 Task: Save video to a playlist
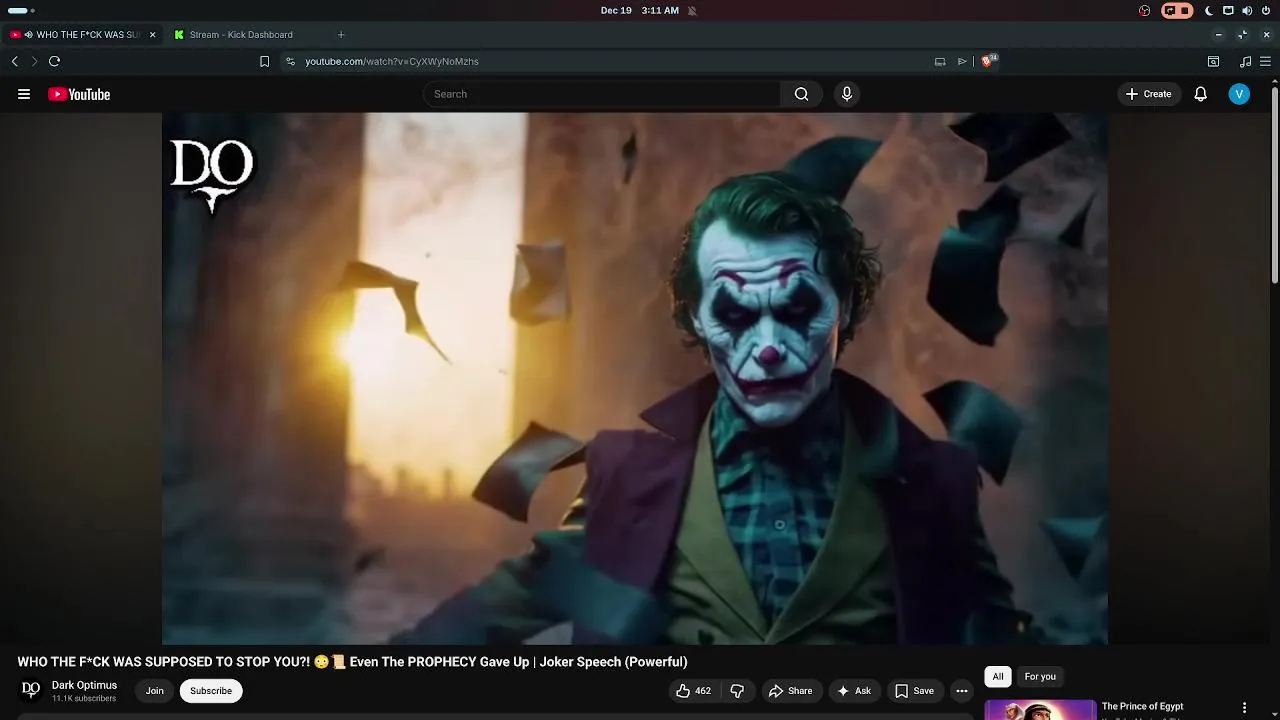(914, 691)
